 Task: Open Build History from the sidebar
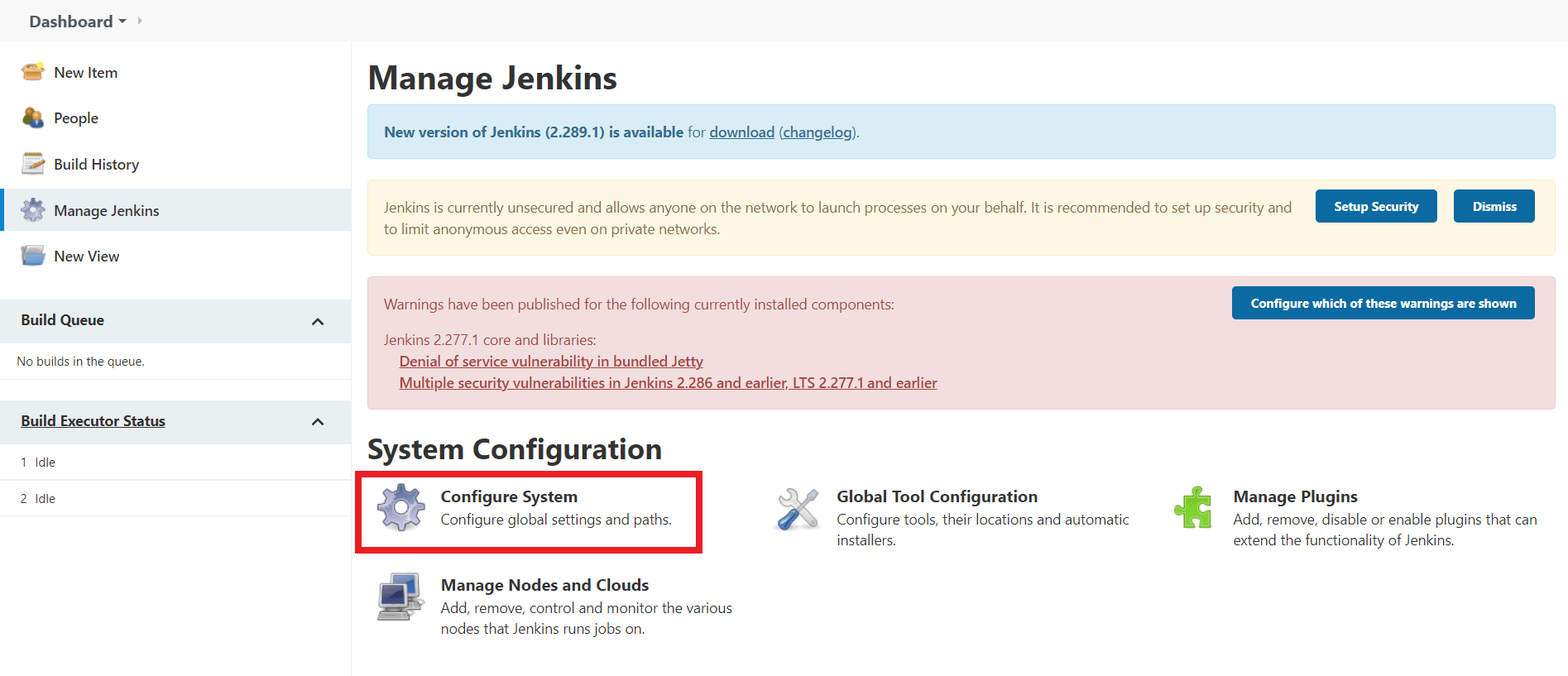(x=96, y=165)
